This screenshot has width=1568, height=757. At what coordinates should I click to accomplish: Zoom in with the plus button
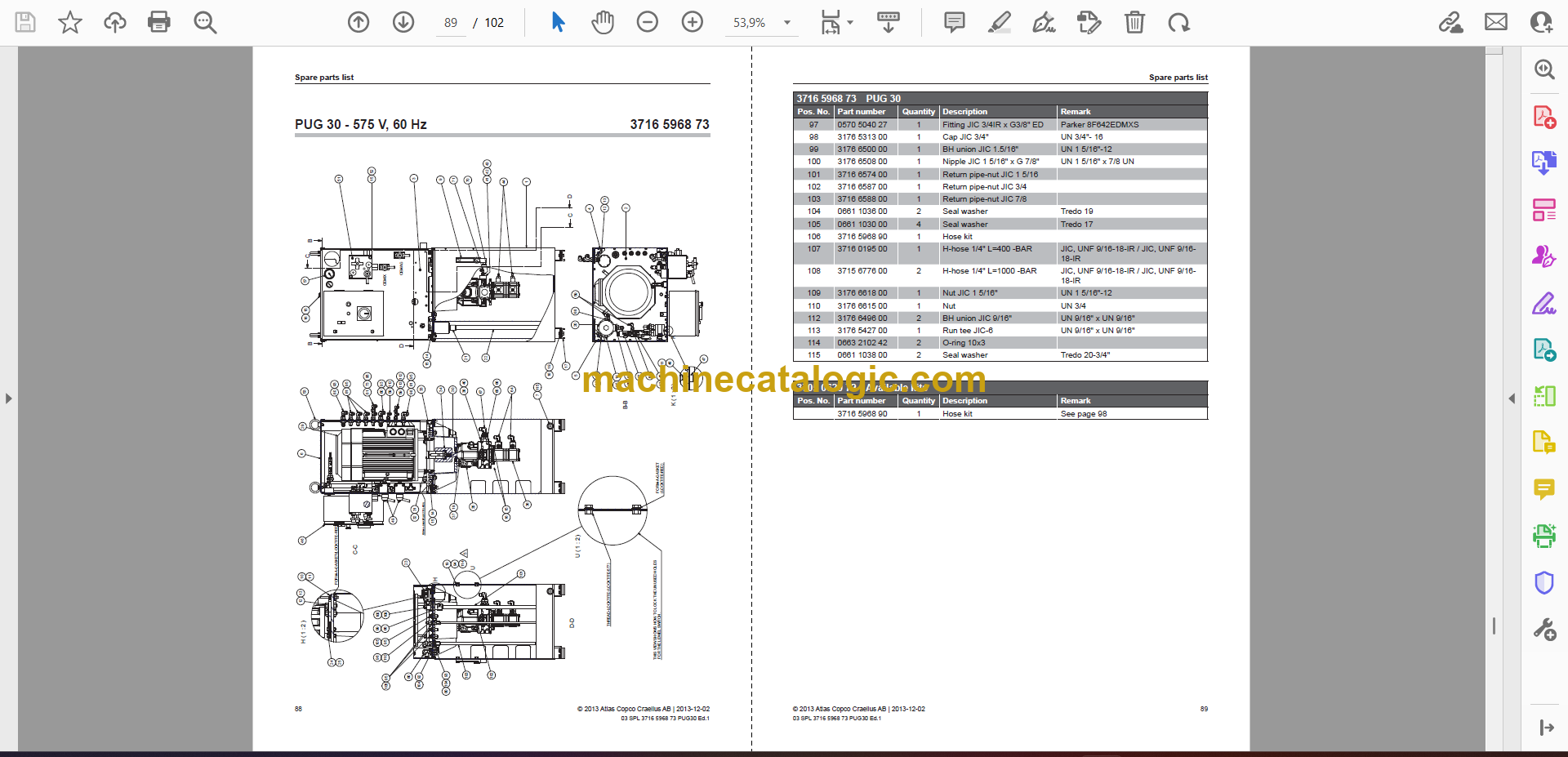coord(693,22)
